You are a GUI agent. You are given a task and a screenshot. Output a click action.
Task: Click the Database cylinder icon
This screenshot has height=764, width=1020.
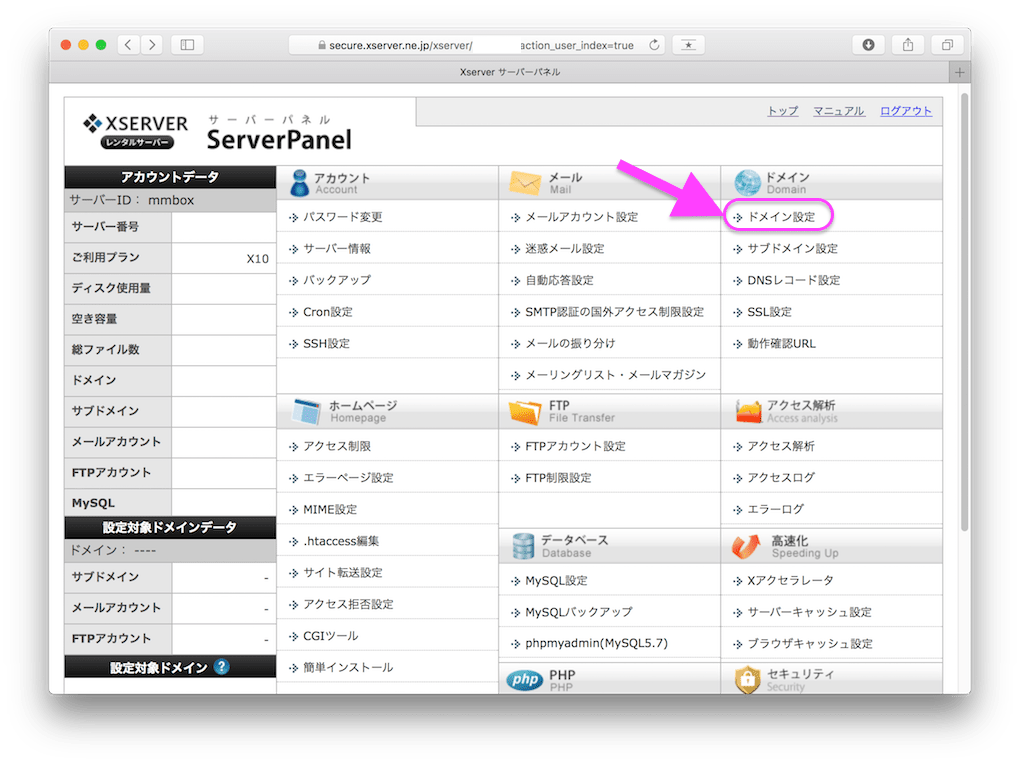[523, 546]
